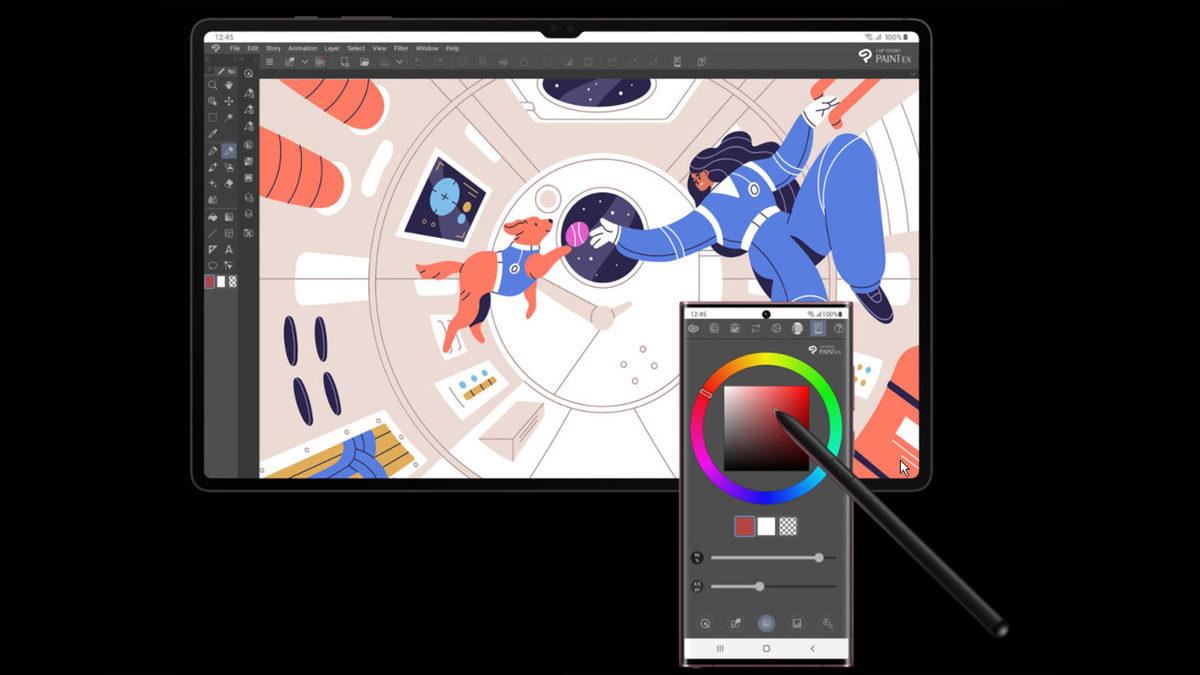Toggle transparent color in tablet toolbar
The height and width of the screenshot is (675, 1200).
pyautogui.click(x=233, y=282)
